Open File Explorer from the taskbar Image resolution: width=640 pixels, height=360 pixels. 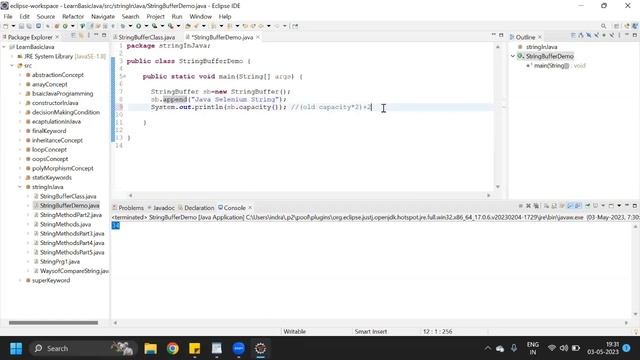click(151, 348)
